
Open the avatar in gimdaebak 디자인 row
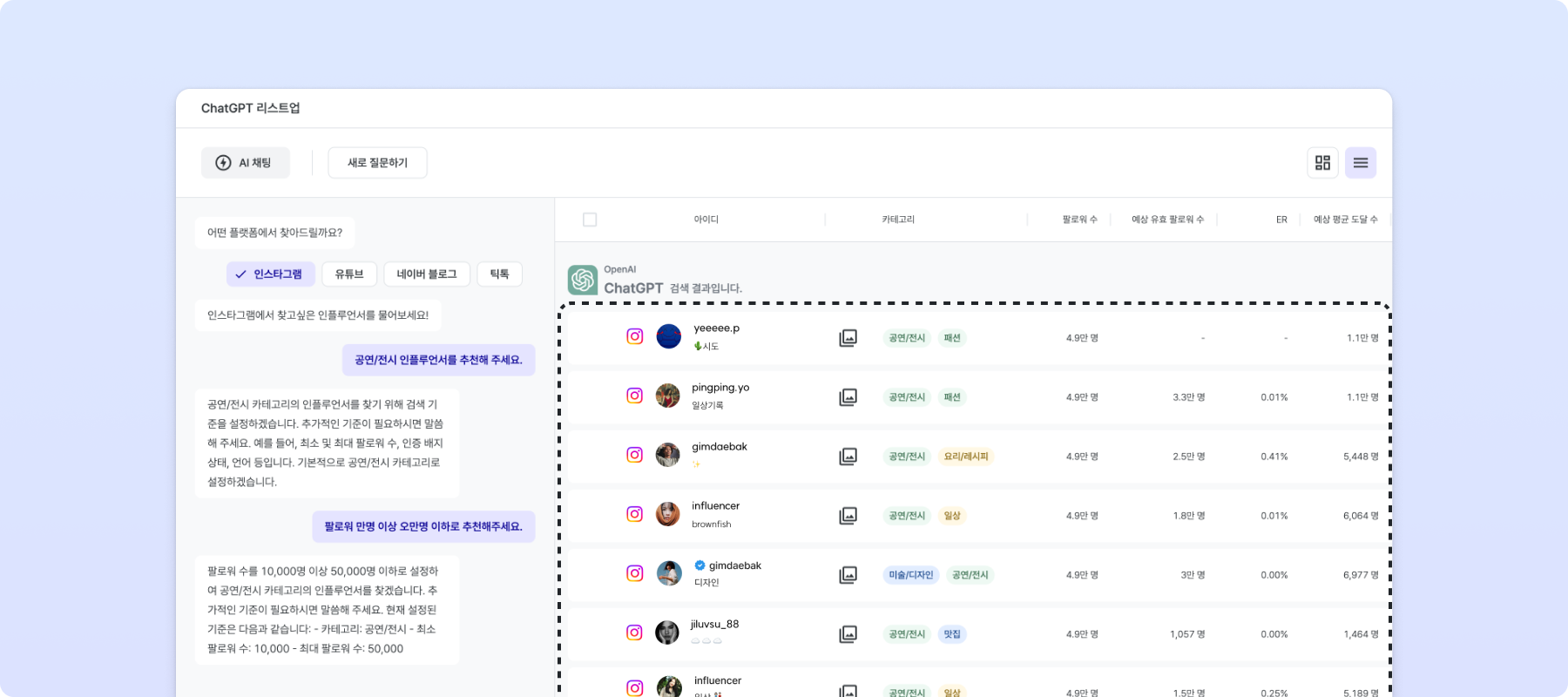(668, 573)
